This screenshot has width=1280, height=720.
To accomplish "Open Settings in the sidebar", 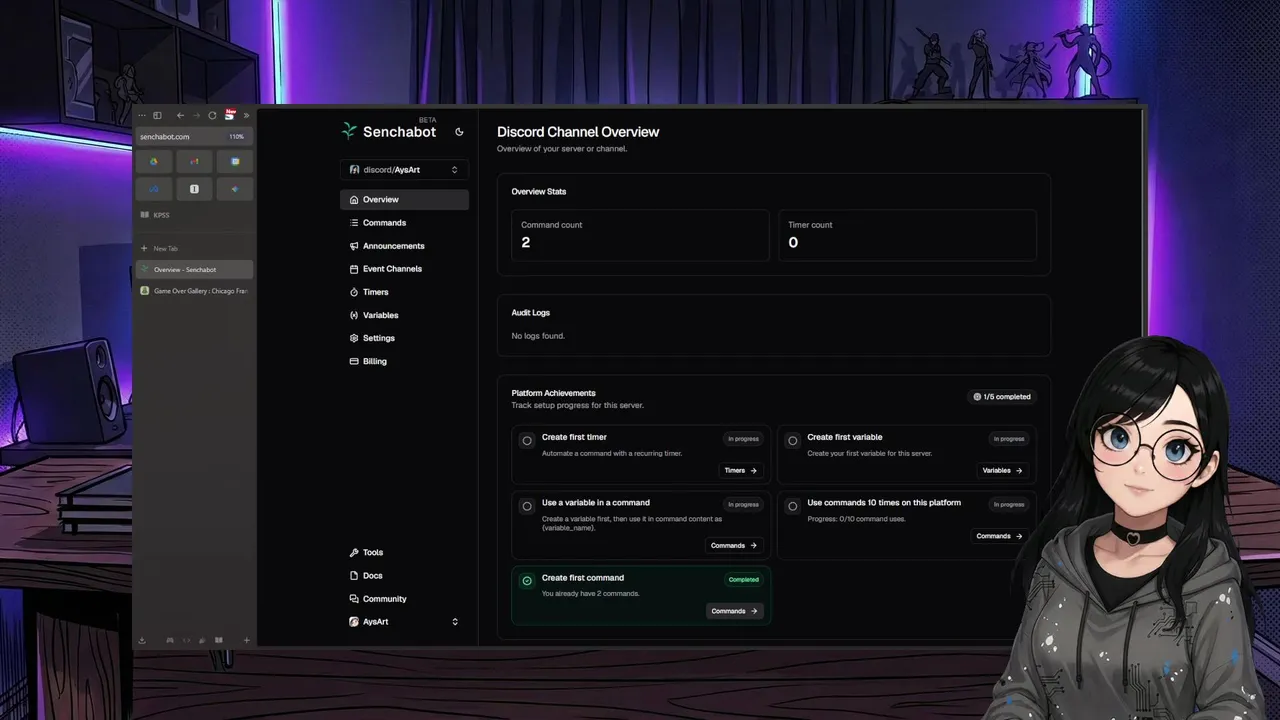I will (x=404, y=338).
